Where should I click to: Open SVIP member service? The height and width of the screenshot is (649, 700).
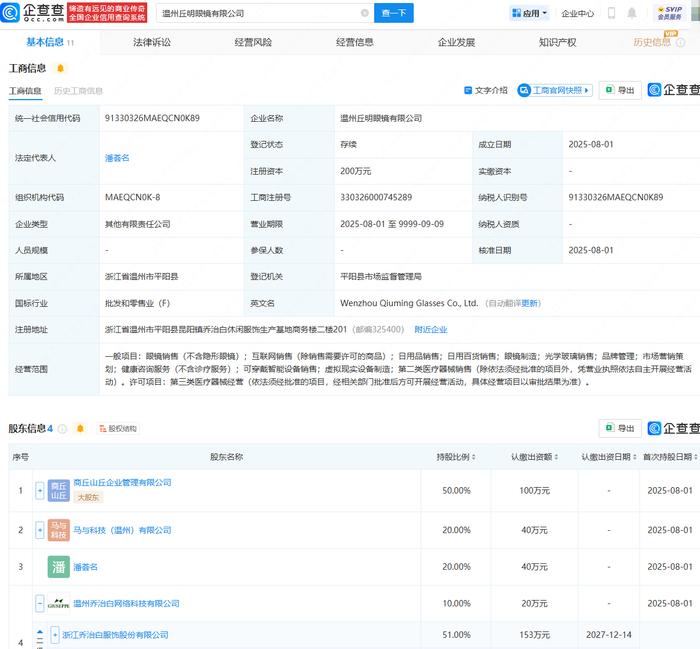click(x=670, y=13)
